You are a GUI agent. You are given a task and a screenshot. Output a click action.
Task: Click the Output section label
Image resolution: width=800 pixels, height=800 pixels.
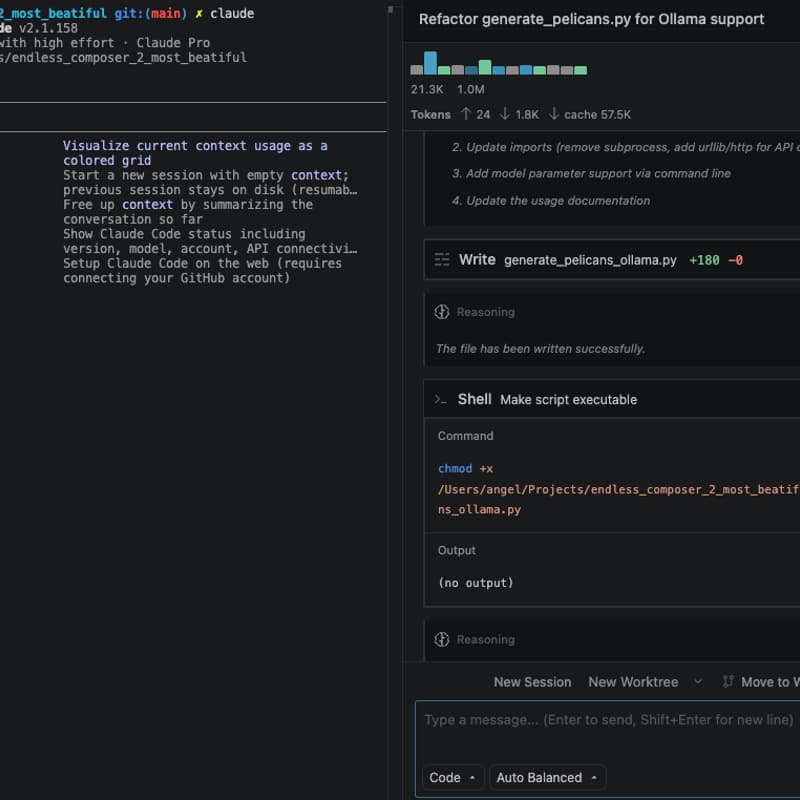coord(457,550)
